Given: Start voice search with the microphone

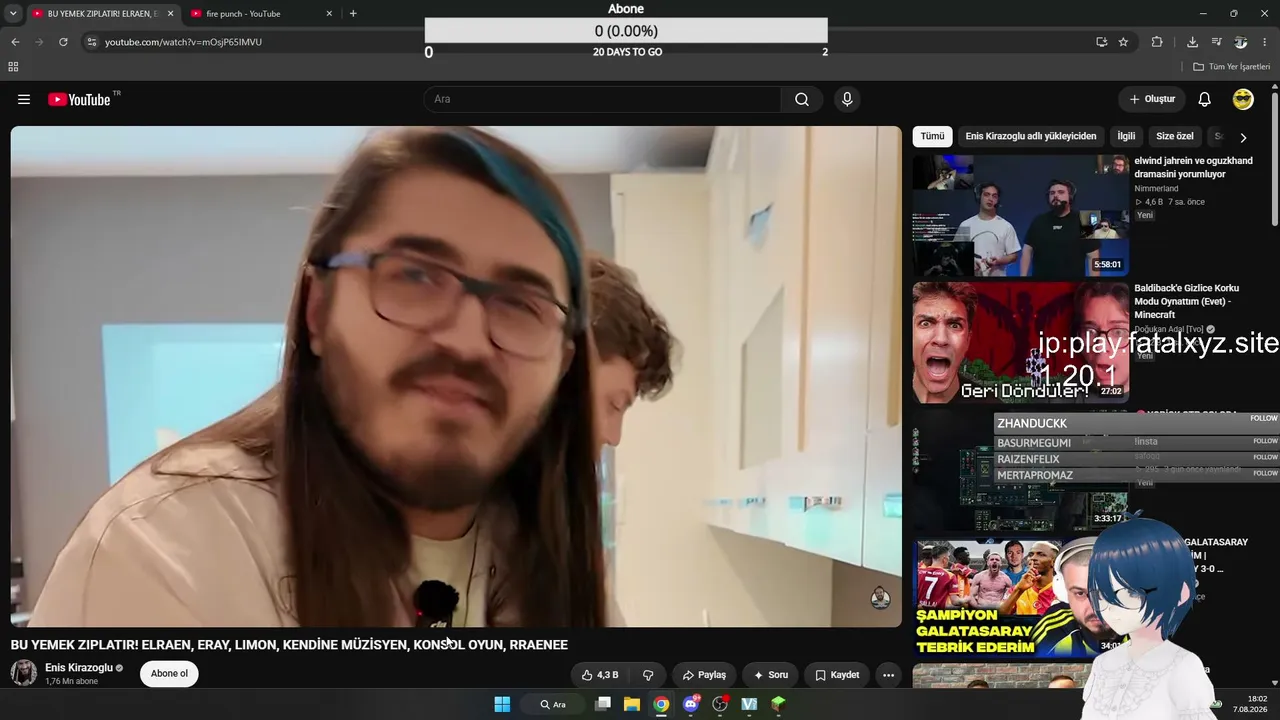Looking at the screenshot, I should [847, 99].
